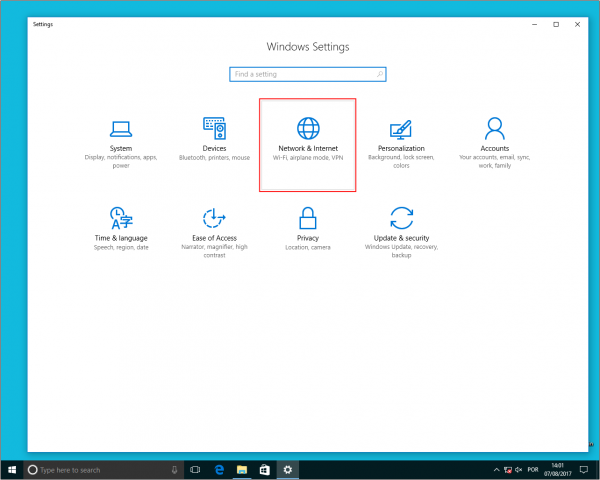Click the Network & Internet label
Screen dimensions: 600x480
pos(308,149)
